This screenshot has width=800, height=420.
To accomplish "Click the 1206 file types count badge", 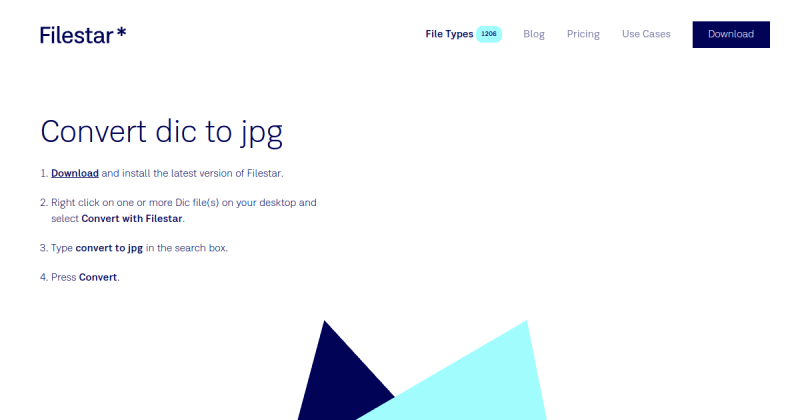I will point(489,34).
